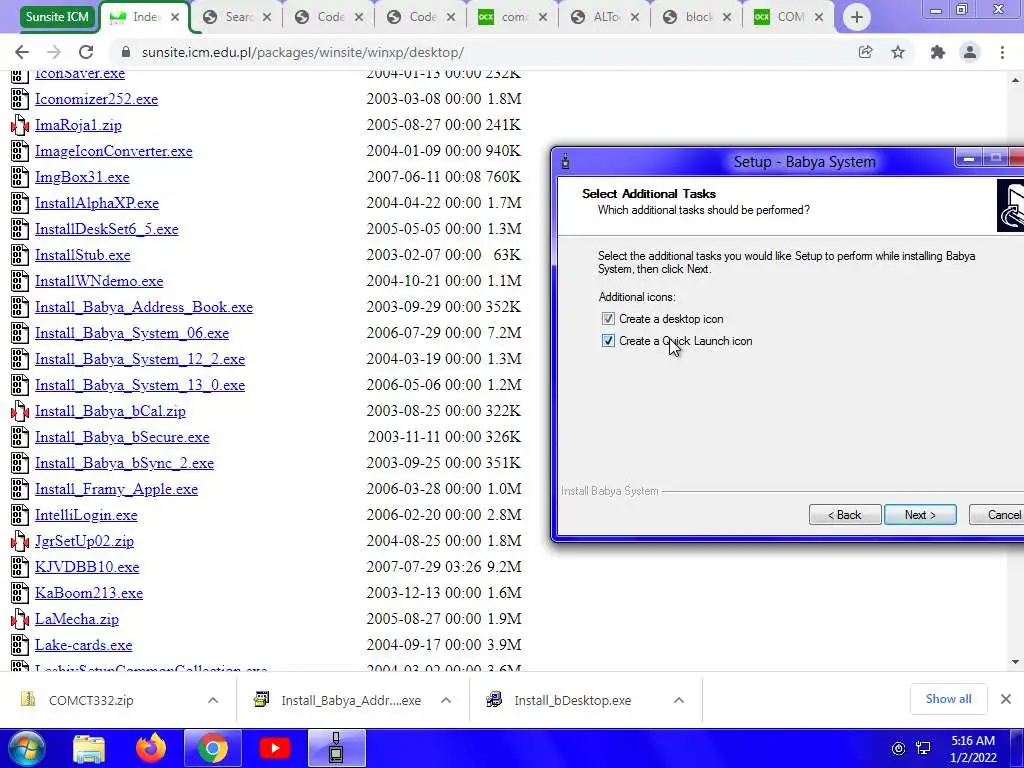
Task: Cancel the Babya System setup
Action: 997,515
